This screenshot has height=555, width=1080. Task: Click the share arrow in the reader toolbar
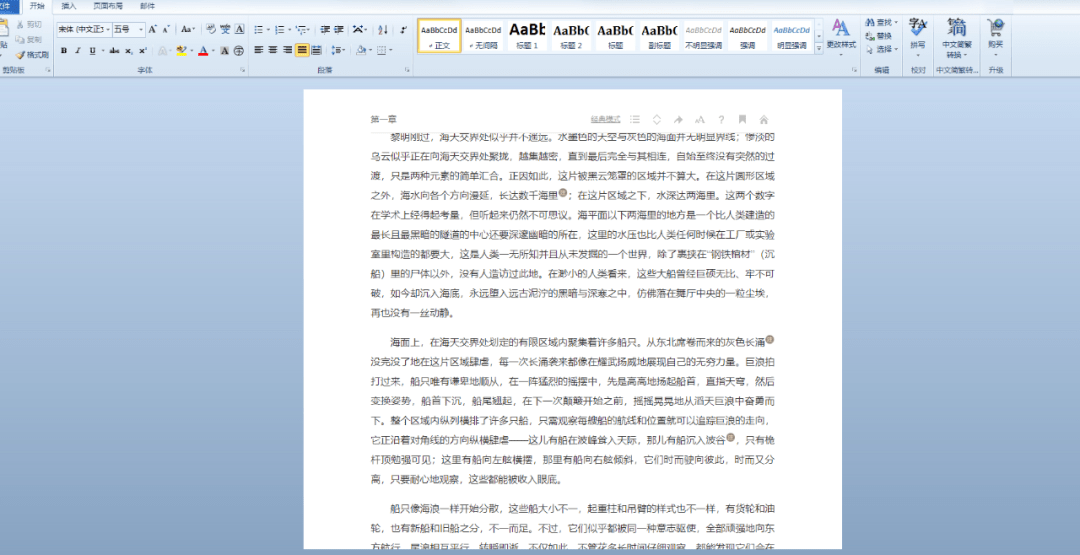click(678, 119)
